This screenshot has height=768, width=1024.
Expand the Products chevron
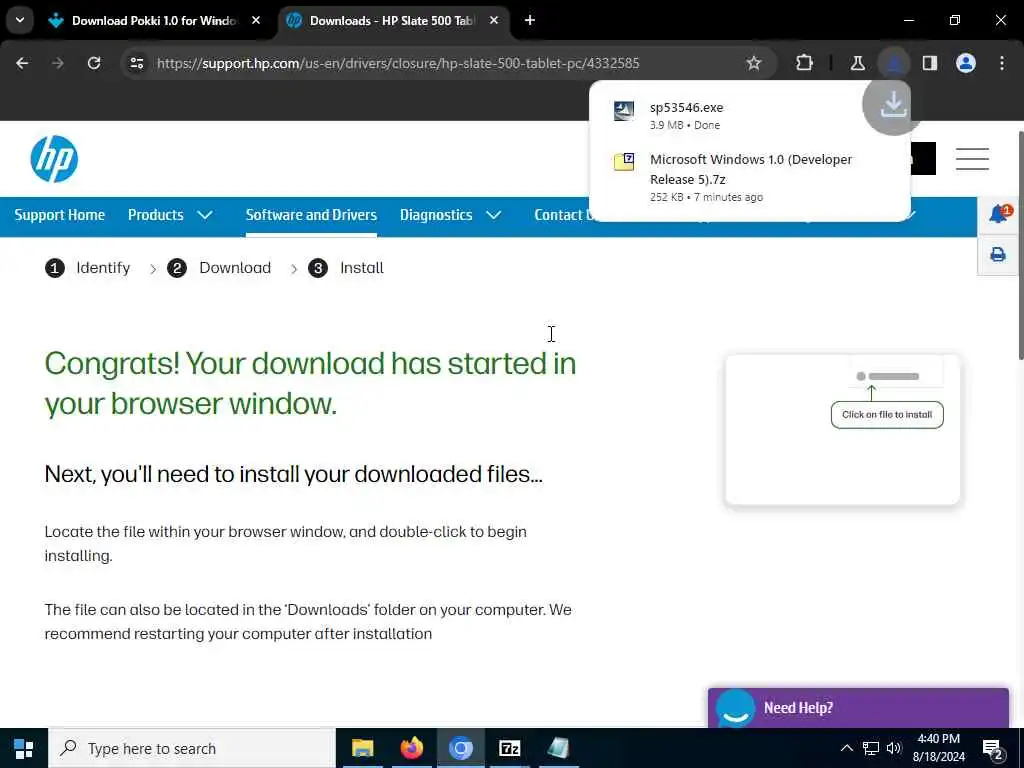pyautogui.click(x=204, y=215)
